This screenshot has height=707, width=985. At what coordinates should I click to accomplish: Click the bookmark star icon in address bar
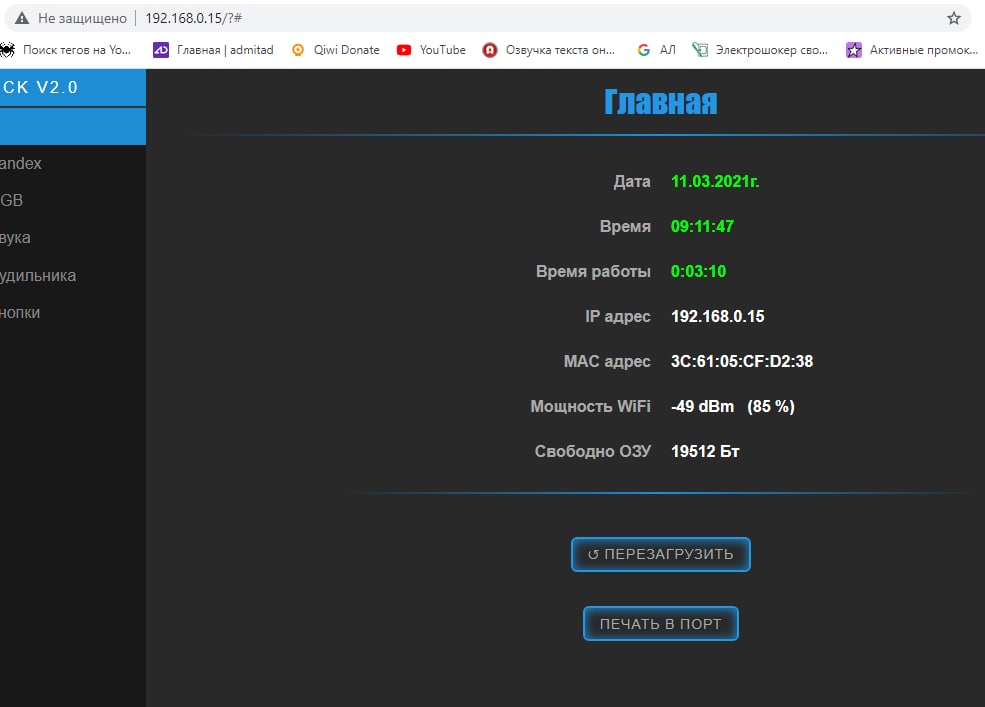(x=954, y=18)
